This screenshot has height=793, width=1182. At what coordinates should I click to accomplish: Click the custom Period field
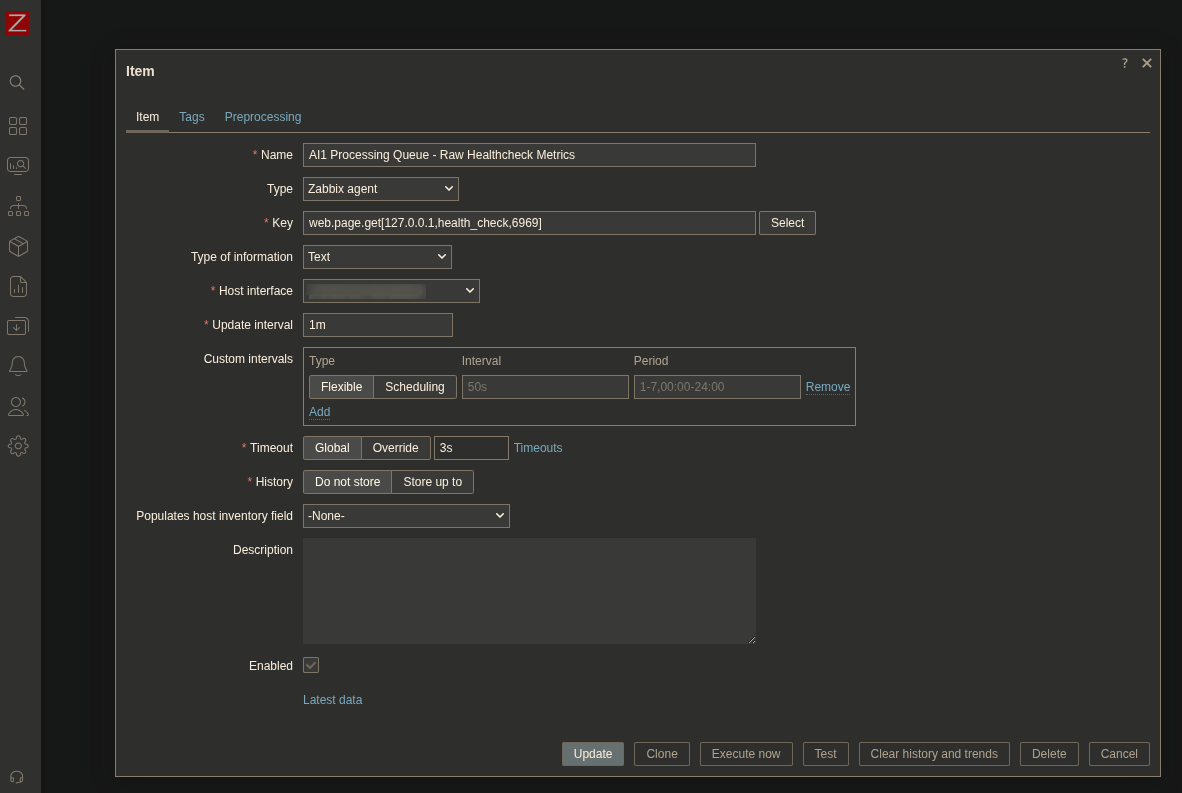(717, 387)
